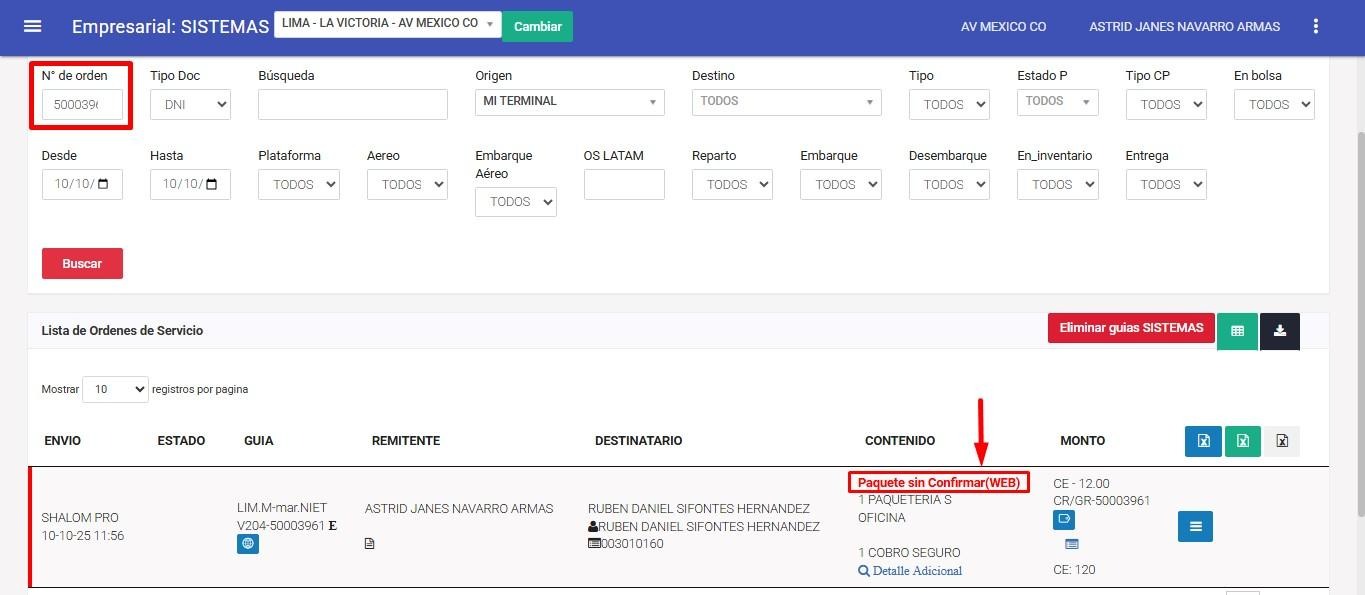Open the hamburger navigation menu
This screenshot has width=1365, height=595.
[33, 27]
